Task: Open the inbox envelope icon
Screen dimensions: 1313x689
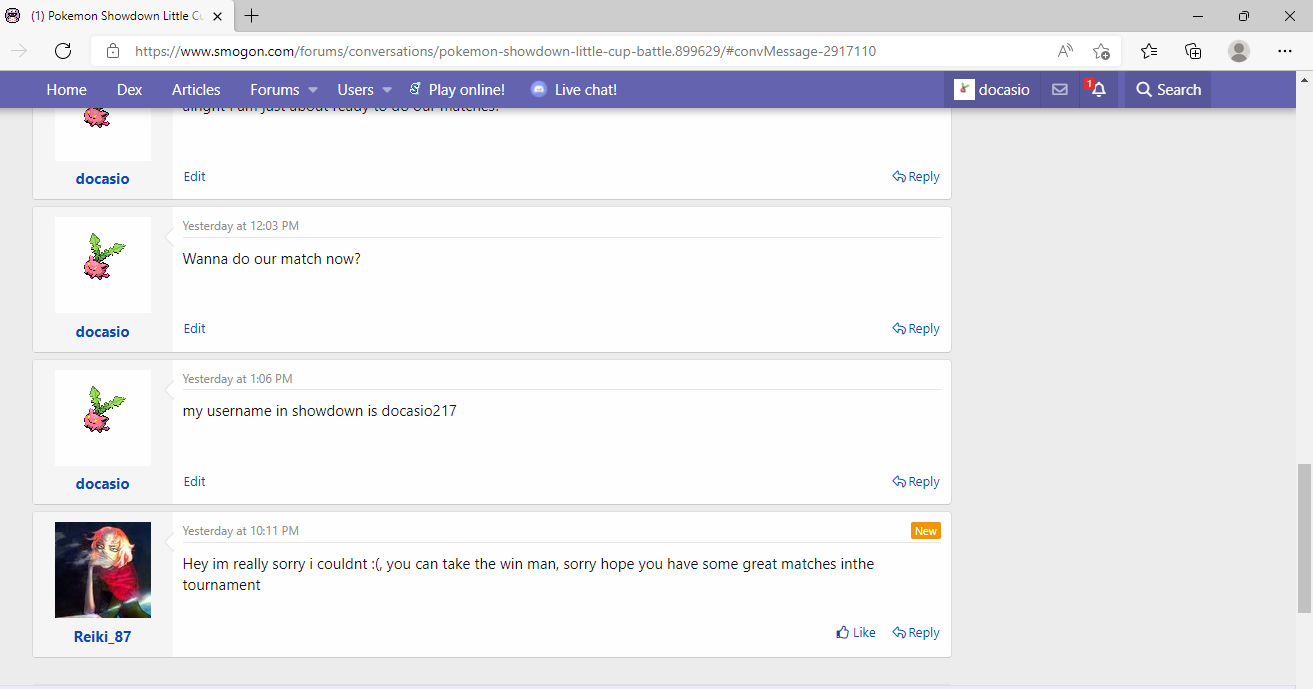Action: click(x=1060, y=90)
